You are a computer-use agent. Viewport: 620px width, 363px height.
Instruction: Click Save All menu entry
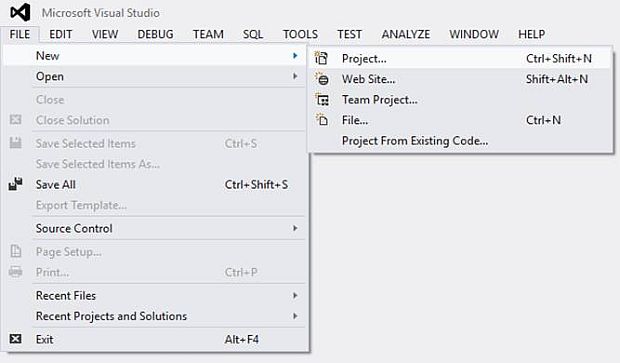[155, 185]
